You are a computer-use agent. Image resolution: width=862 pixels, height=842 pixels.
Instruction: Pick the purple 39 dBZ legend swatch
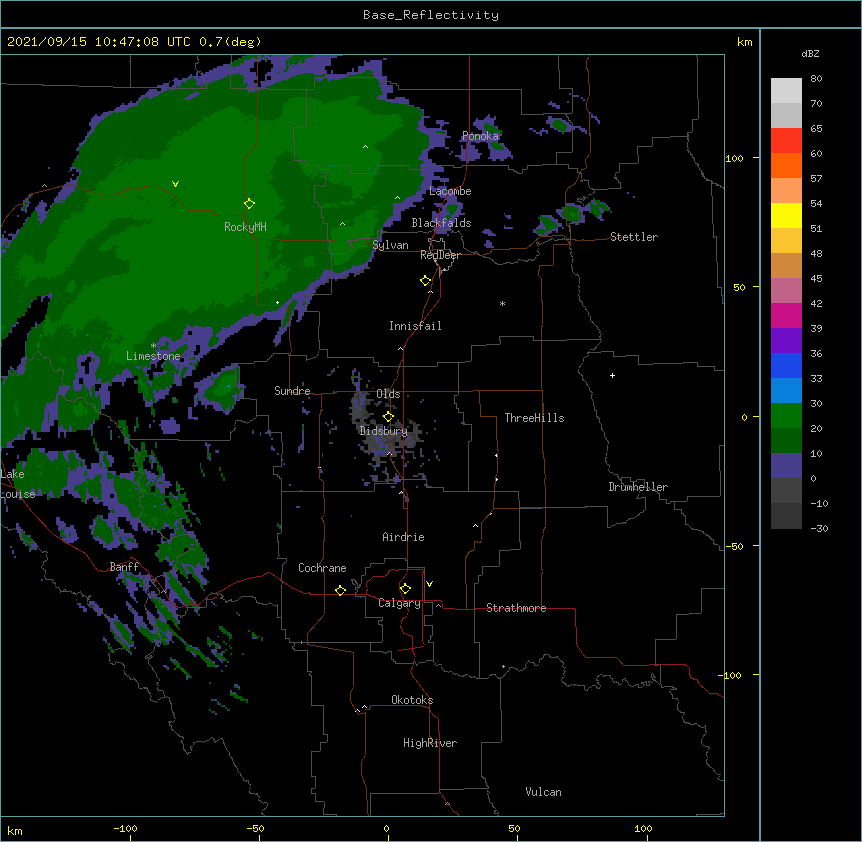coord(786,341)
